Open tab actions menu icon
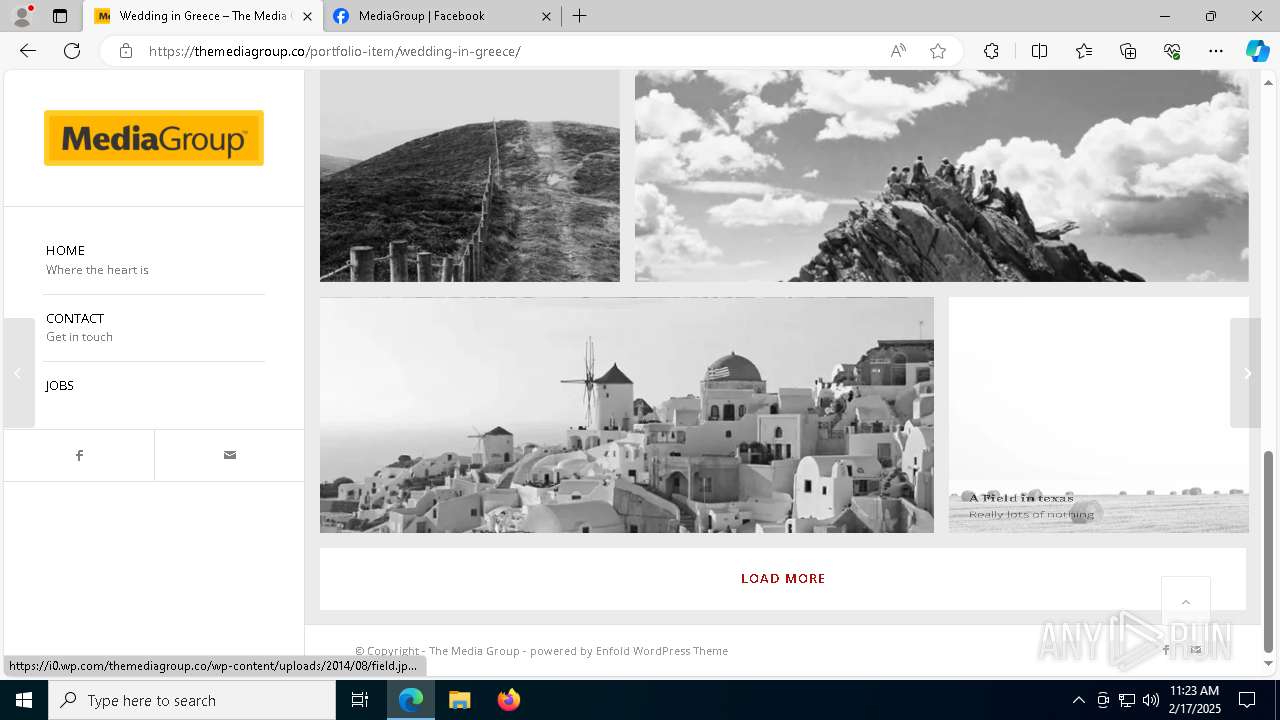Screen dimensions: 1280x720 (60, 16)
